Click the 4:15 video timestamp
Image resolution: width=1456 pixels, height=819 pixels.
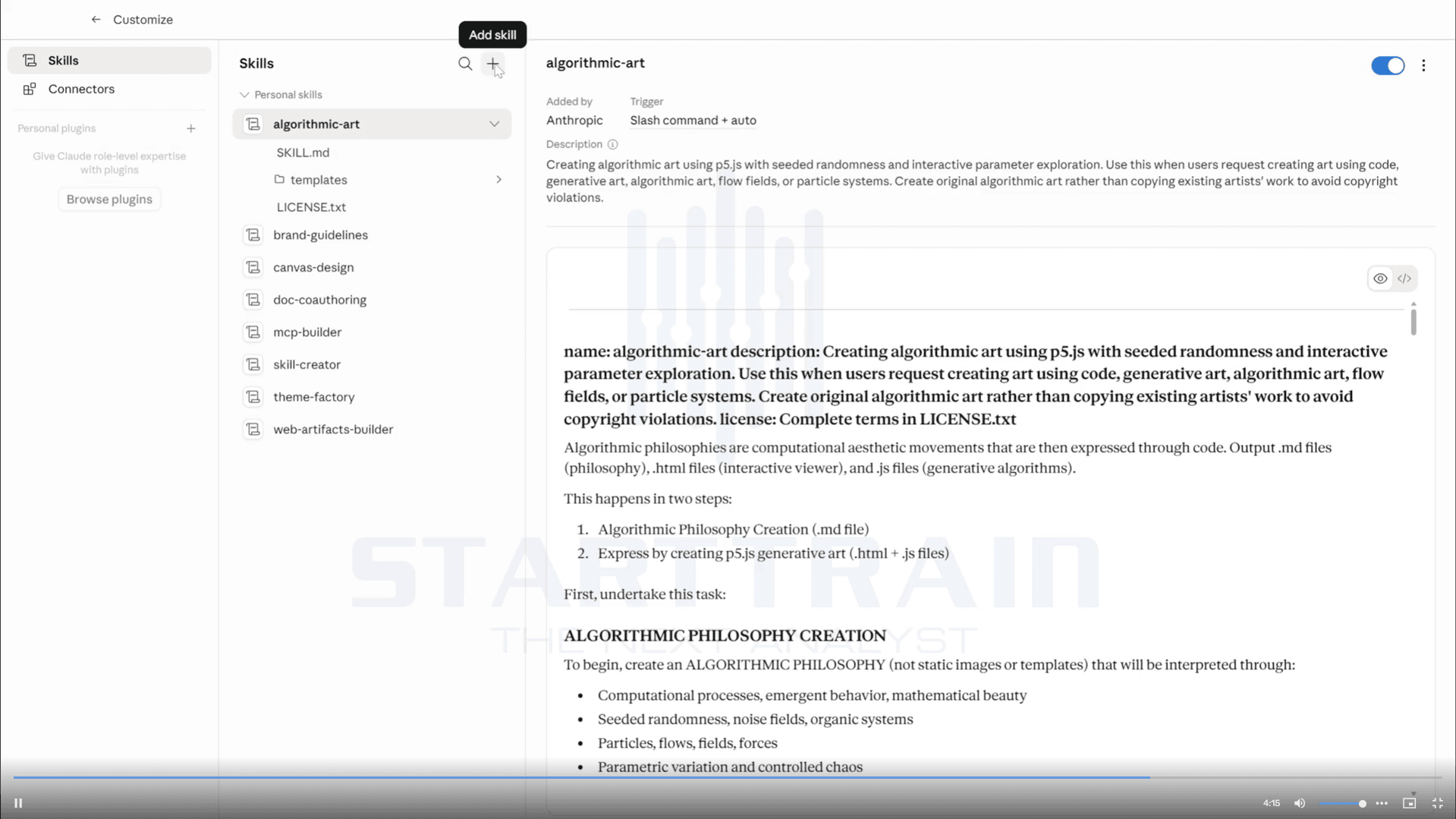pyautogui.click(x=1271, y=803)
